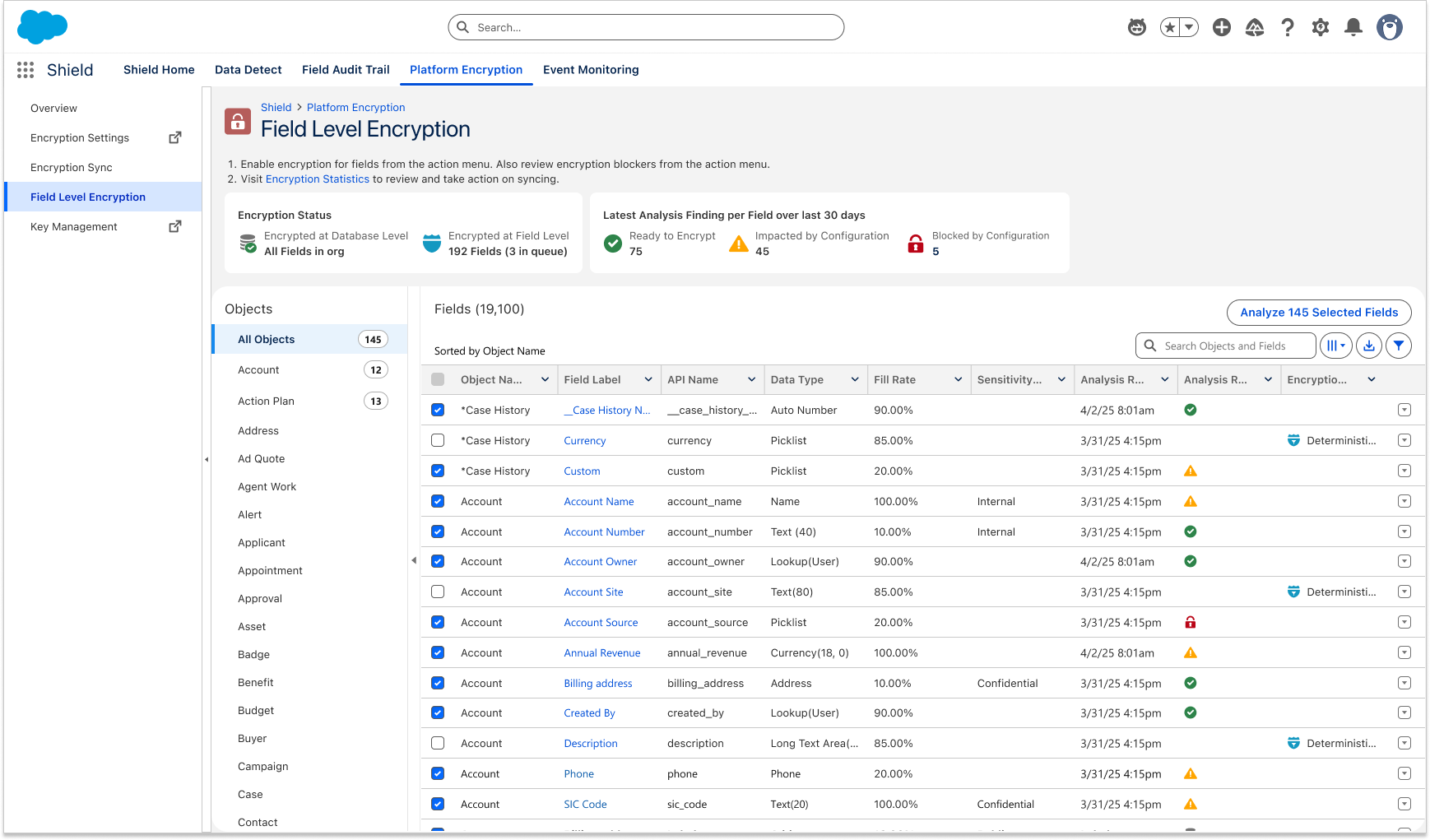Screen dimensions: 1430x840
Task: Click the Blocked by Configuration lock icon
Action: pyautogui.click(x=916, y=244)
